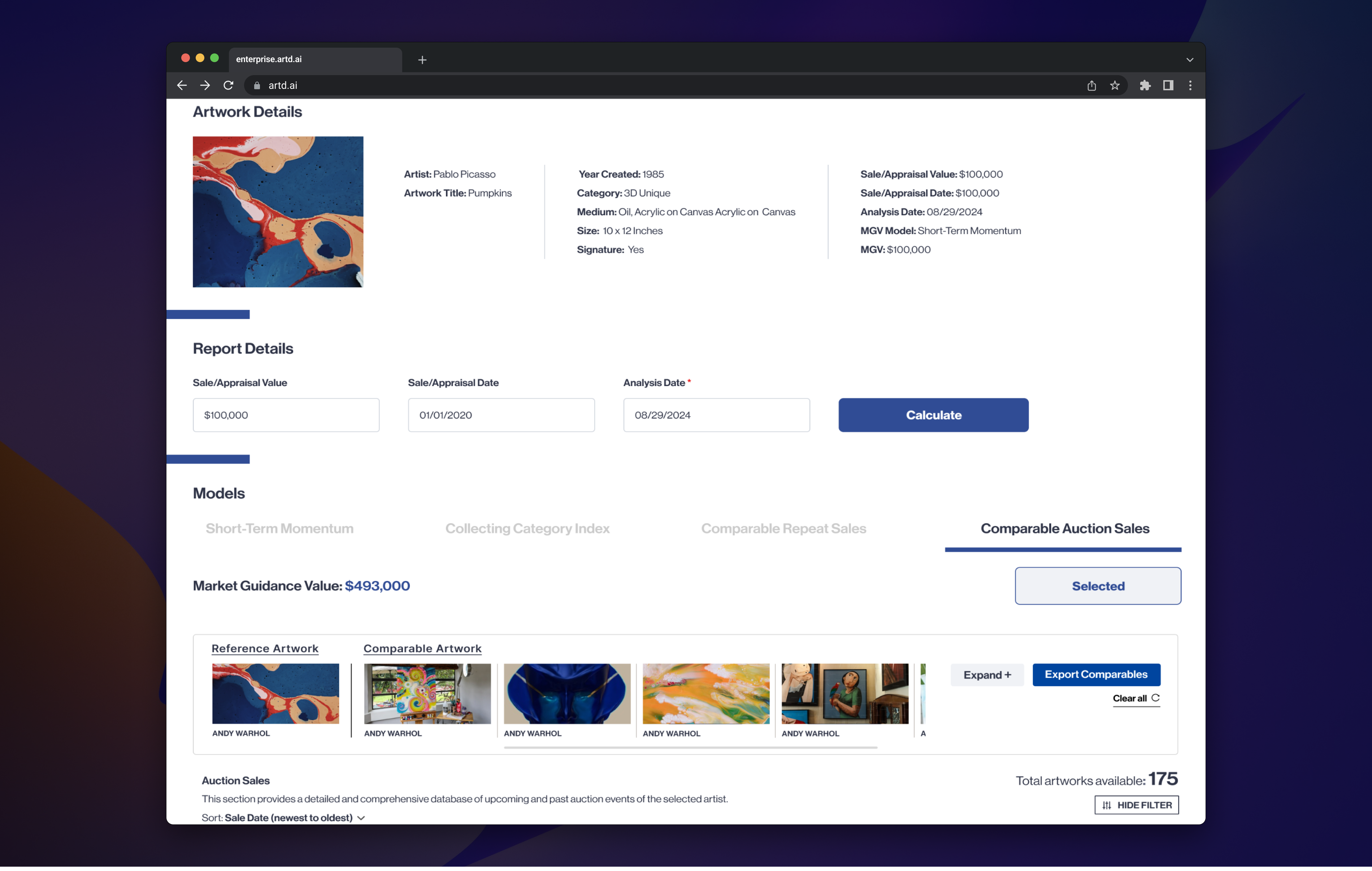Image resolution: width=1372 pixels, height=871 pixels.
Task: Open the Sort Sale Date dropdown
Action: click(283, 818)
